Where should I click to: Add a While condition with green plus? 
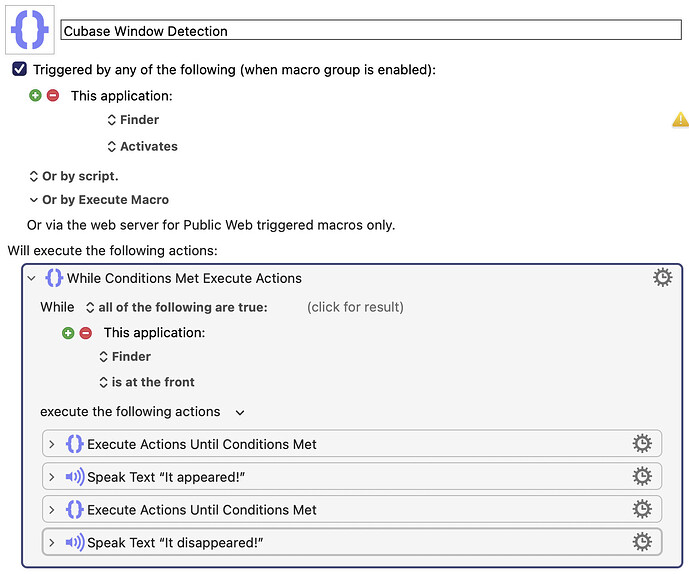click(x=68, y=333)
